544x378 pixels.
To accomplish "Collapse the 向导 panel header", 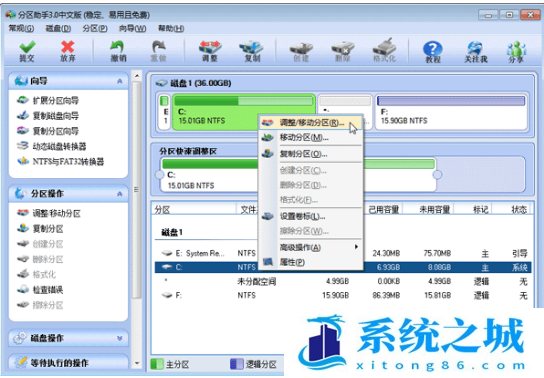I will point(119,81).
